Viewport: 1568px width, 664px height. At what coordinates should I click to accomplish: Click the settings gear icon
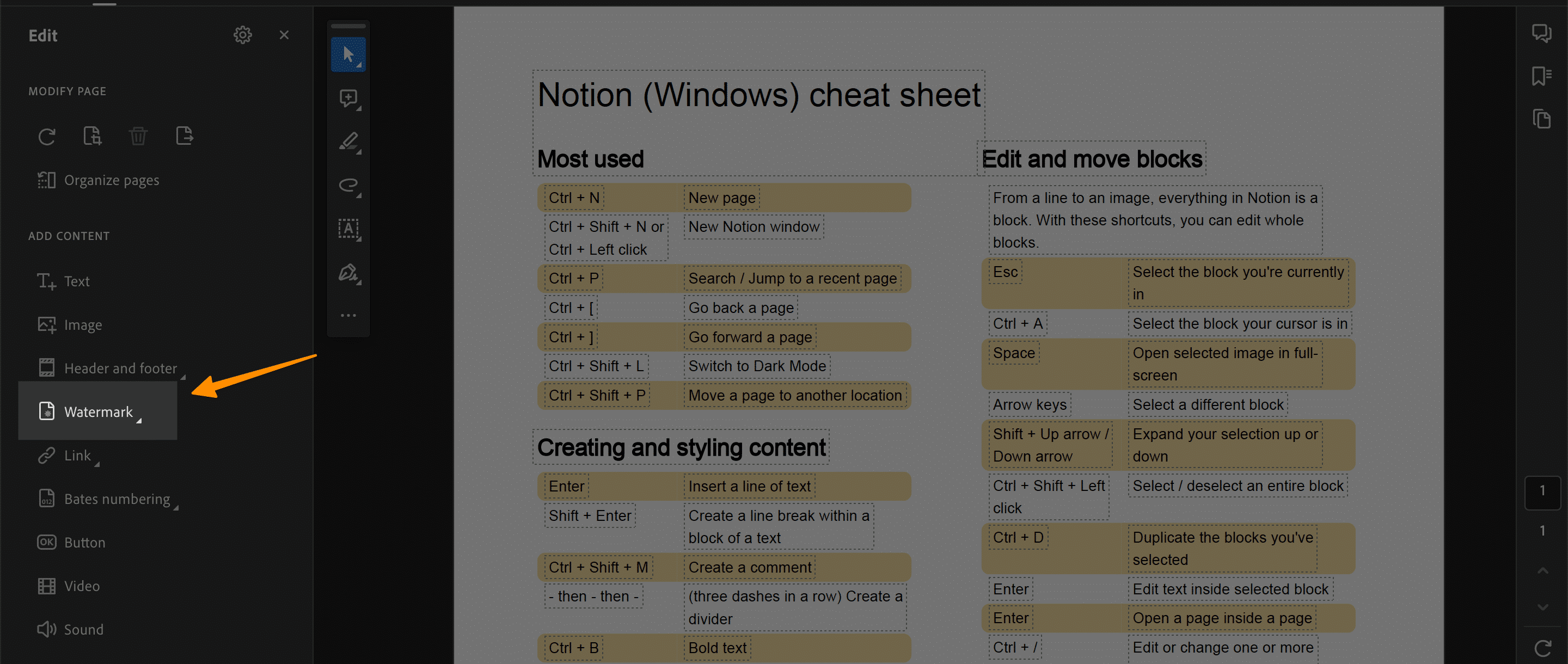243,34
